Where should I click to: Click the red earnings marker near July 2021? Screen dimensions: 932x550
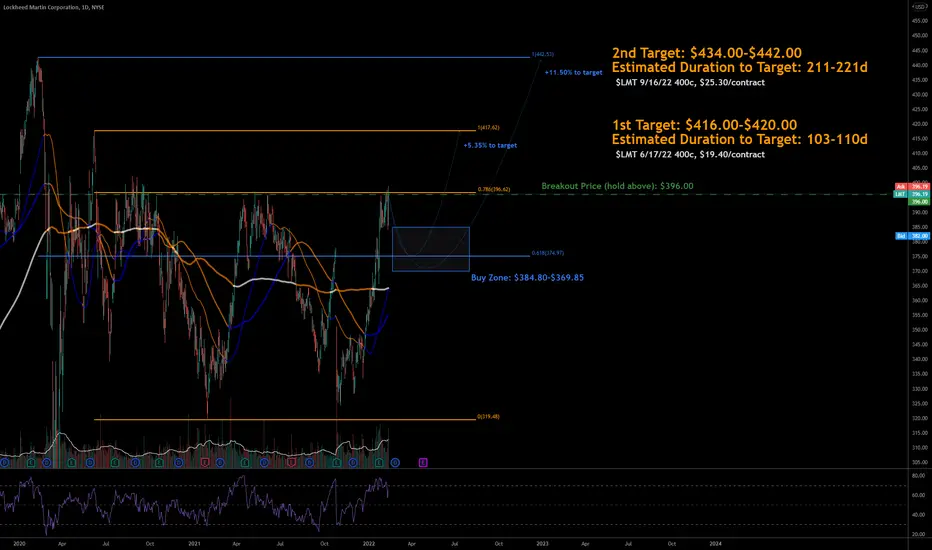[x=292, y=462]
